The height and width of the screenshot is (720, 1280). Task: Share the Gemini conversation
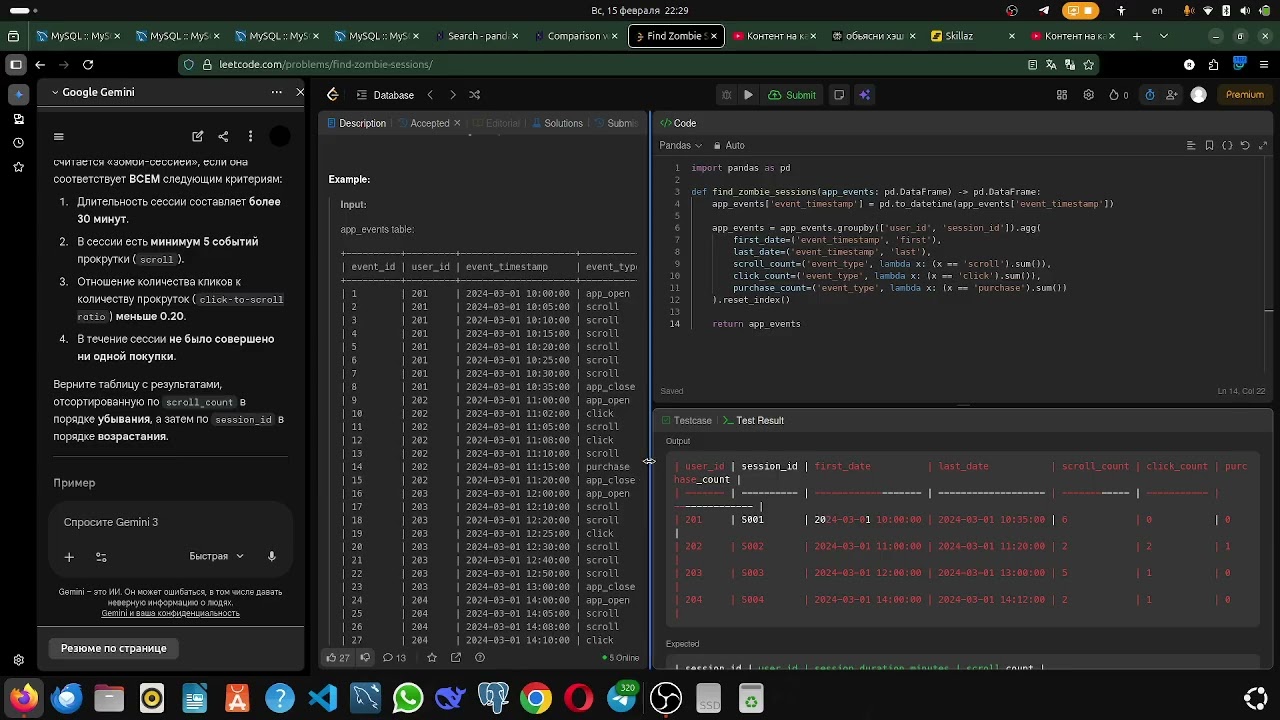pos(223,137)
